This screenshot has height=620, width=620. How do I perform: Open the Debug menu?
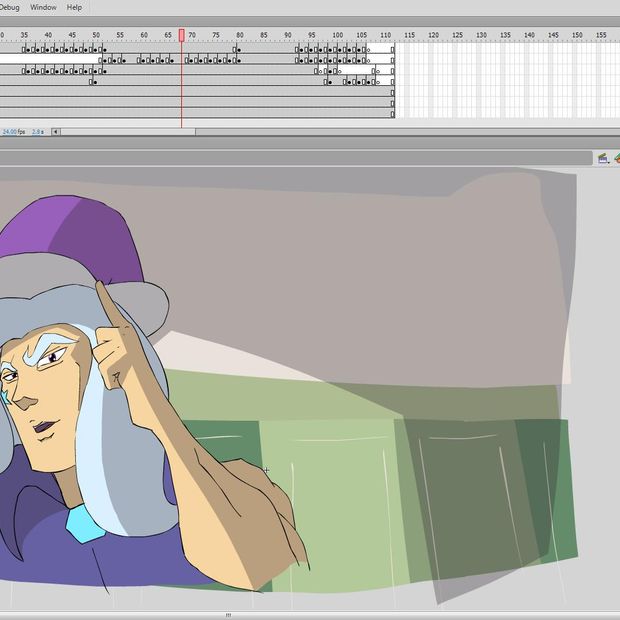pyautogui.click(x=9, y=7)
